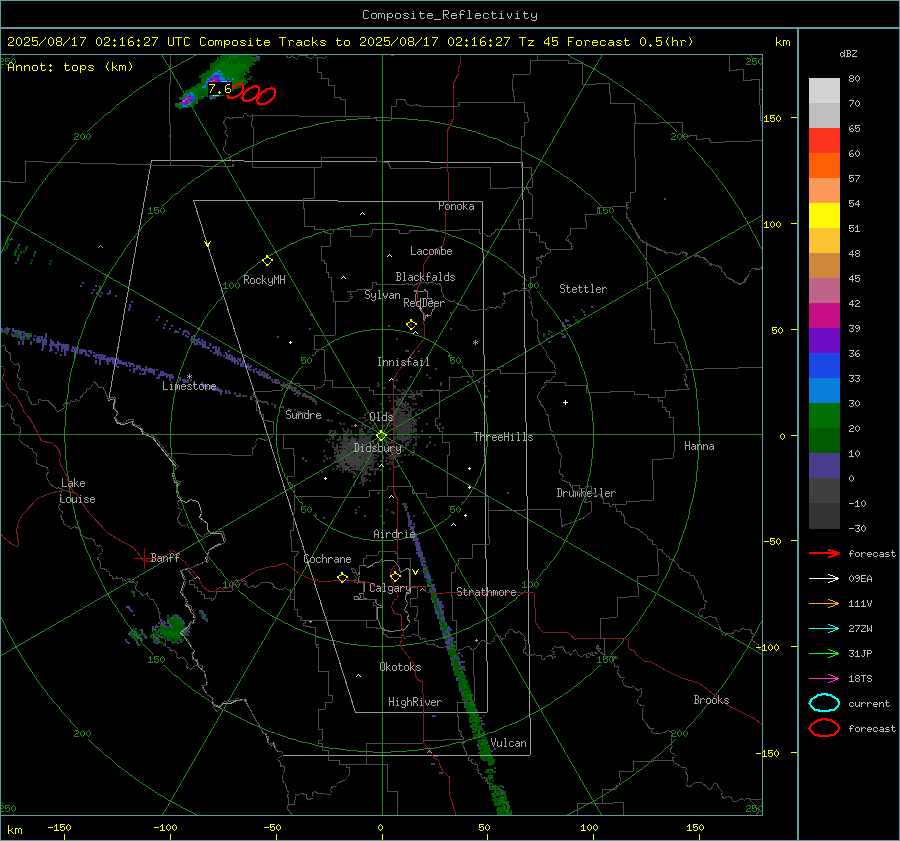Screen dimensions: 900x841
Task: Click the slate-purple swatch between 10 and 0
Action: [824, 466]
